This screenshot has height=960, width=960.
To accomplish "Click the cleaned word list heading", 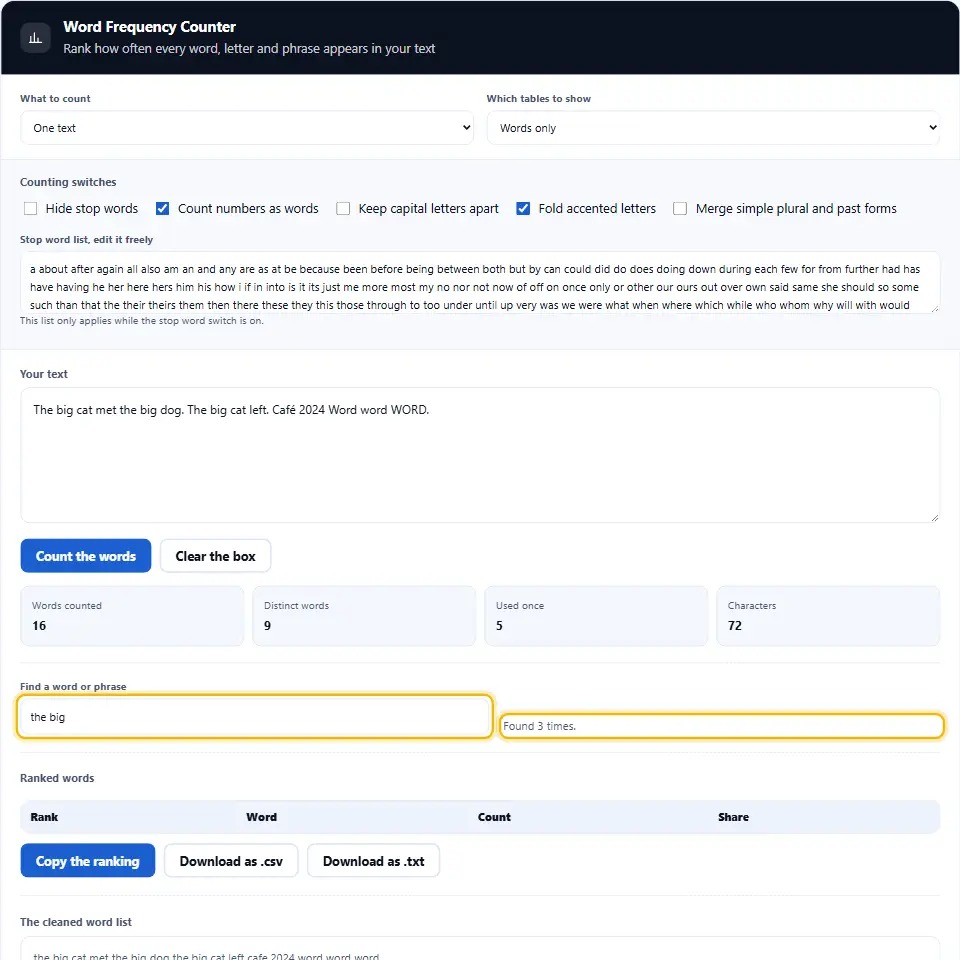I will [x=76, y=922].
